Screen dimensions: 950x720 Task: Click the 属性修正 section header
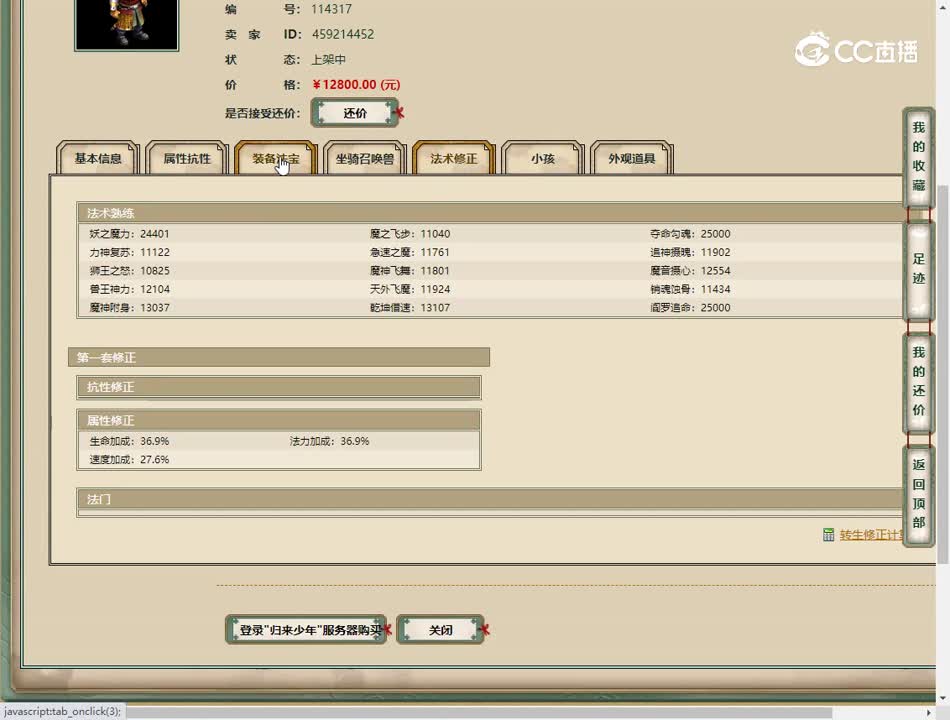point(279,420)
